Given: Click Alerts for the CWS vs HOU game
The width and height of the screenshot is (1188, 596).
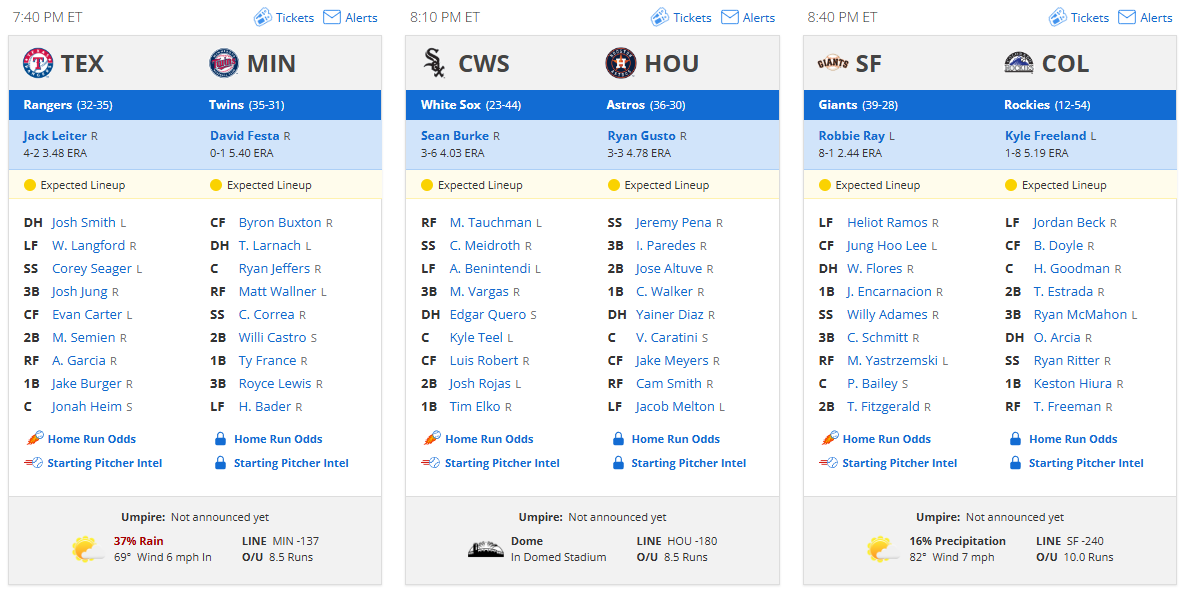Looking at the screenshot, I should click(748, 17).
